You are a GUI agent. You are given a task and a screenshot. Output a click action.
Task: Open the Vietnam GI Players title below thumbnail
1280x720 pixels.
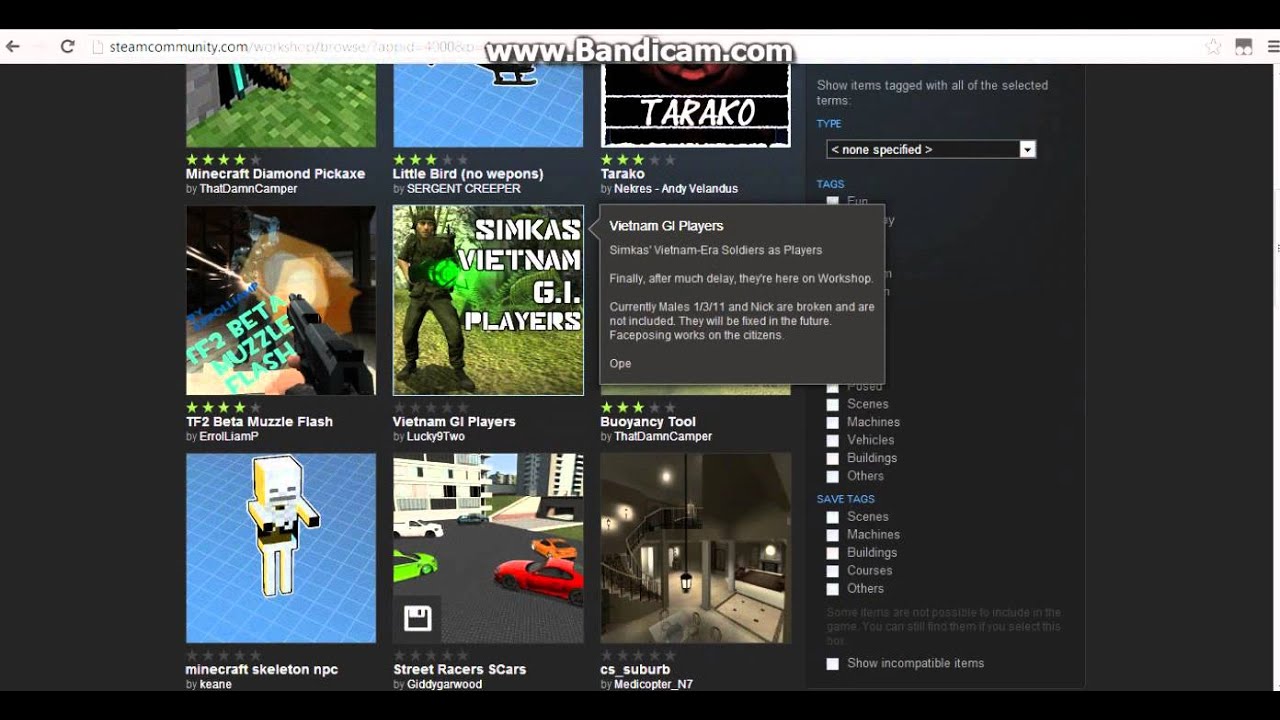coord(454,422)
